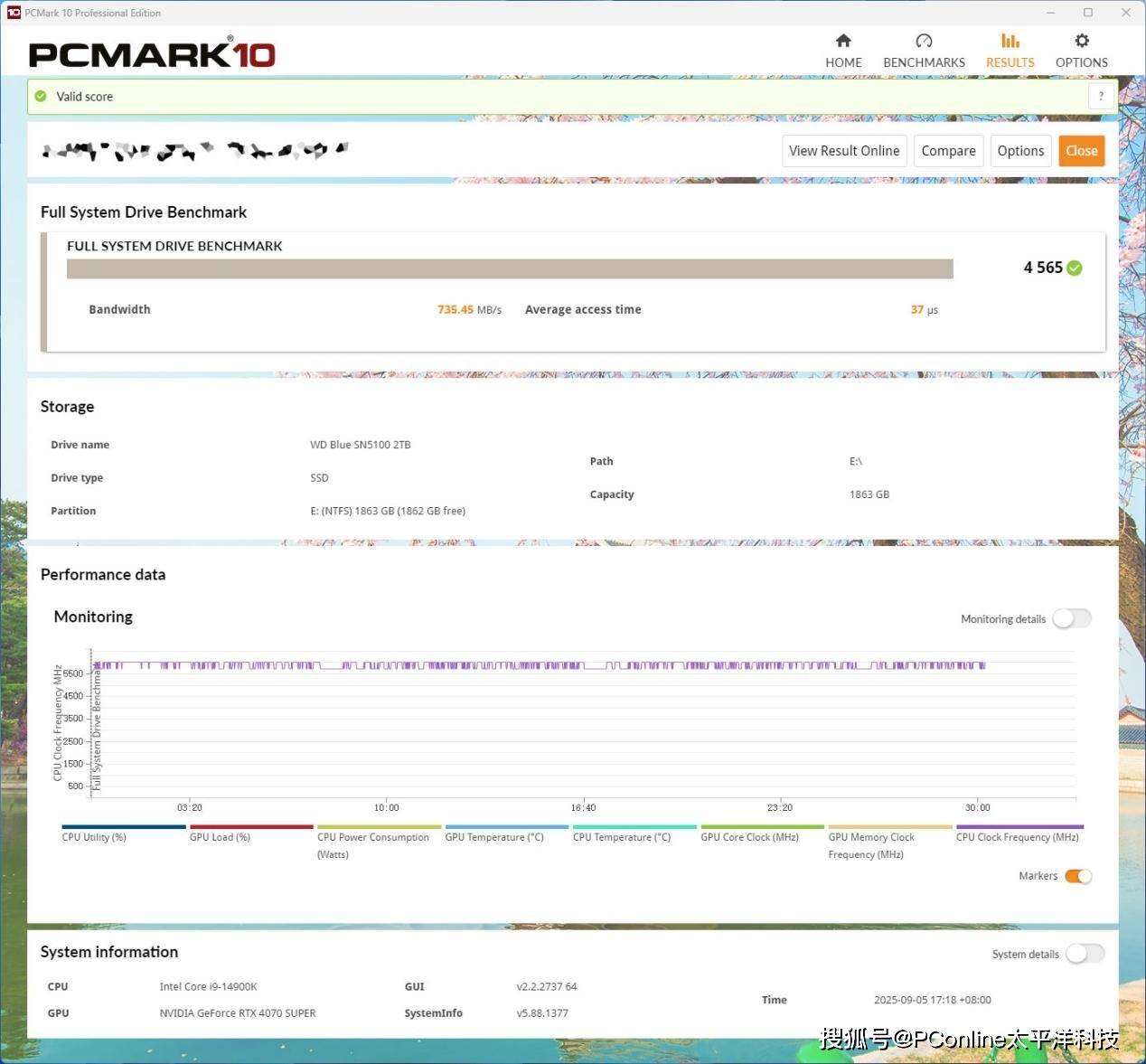The height and width of the screenshot is (1064, 1146).
Task: Open the Options button next to Compare
Action: point(1020,151)
